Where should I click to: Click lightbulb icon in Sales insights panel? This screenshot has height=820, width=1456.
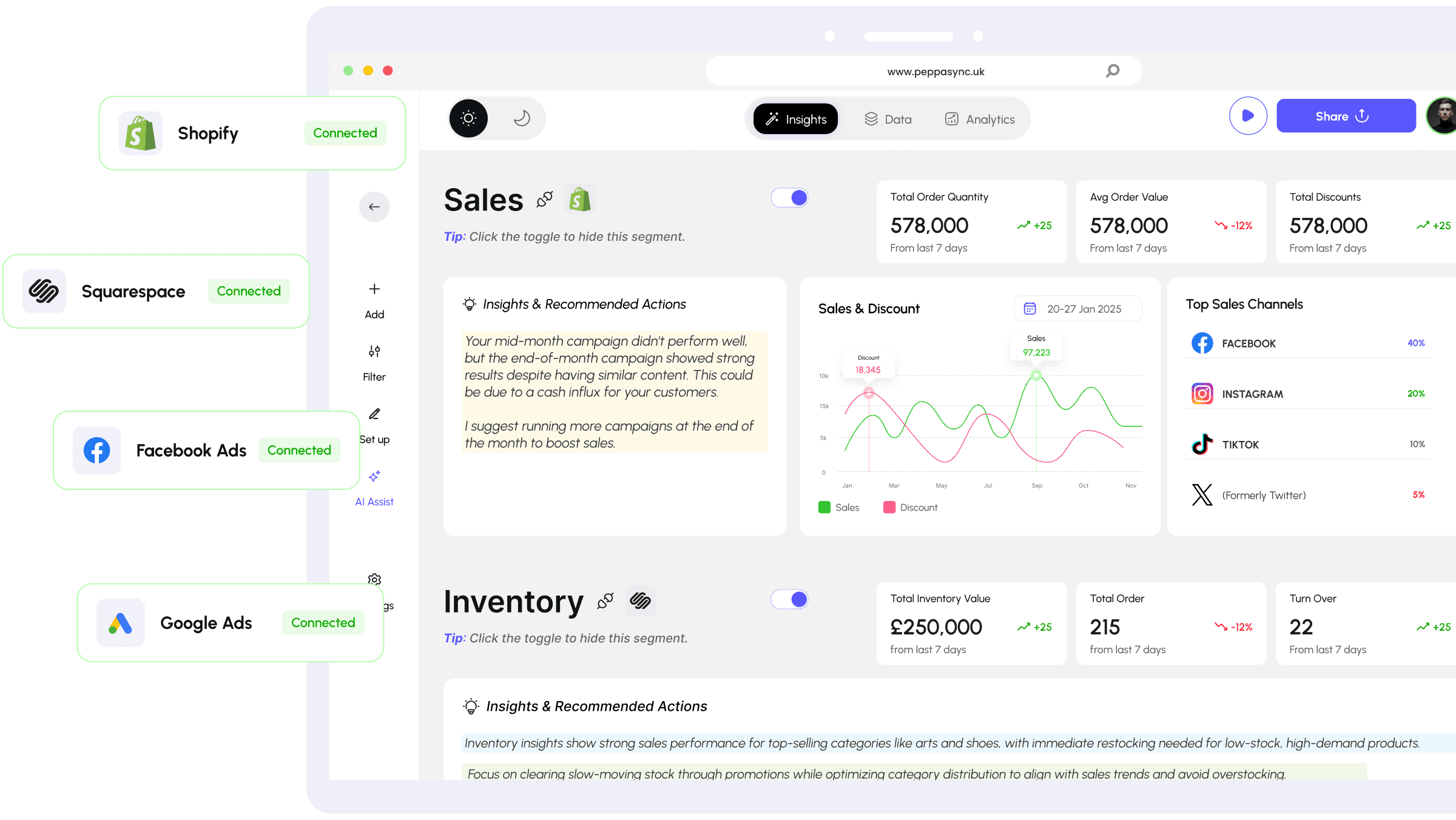coord(470,304)
